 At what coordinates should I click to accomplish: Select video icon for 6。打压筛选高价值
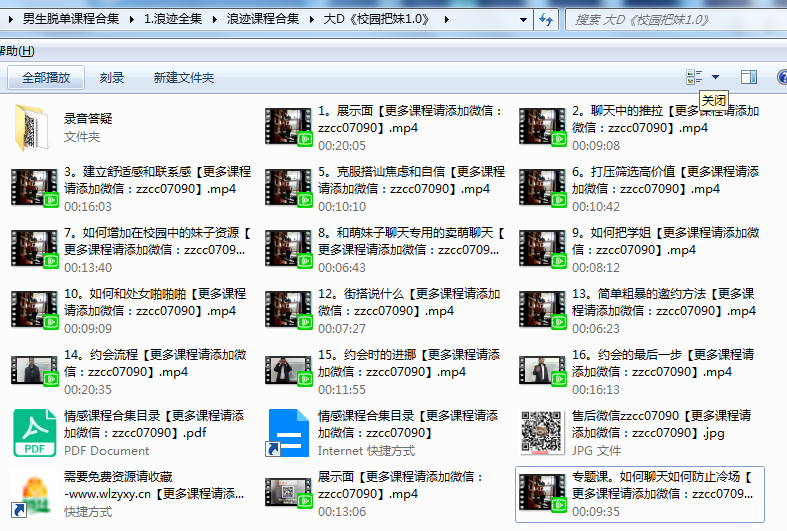542,188
